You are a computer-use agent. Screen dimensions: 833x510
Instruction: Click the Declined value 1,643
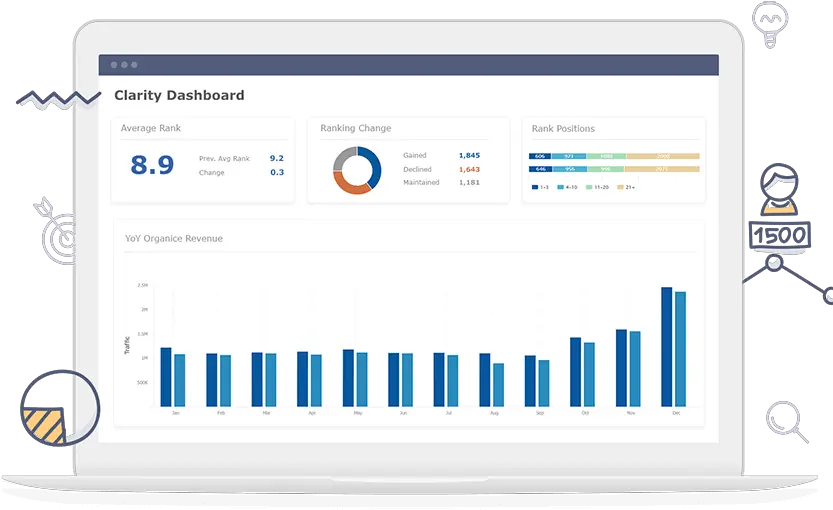(x=469, y=169)
